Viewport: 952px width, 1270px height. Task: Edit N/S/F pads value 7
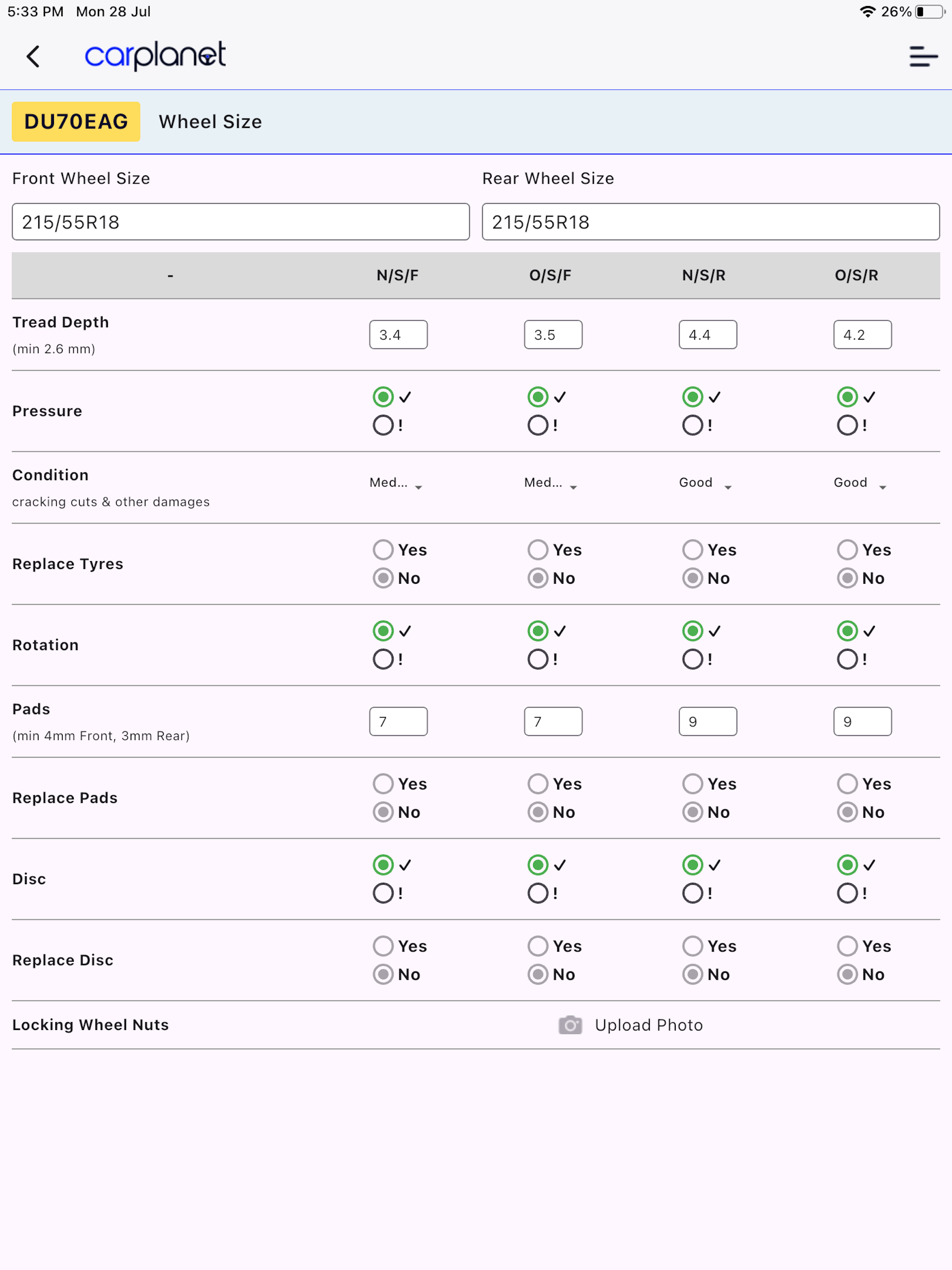[398, 721]
